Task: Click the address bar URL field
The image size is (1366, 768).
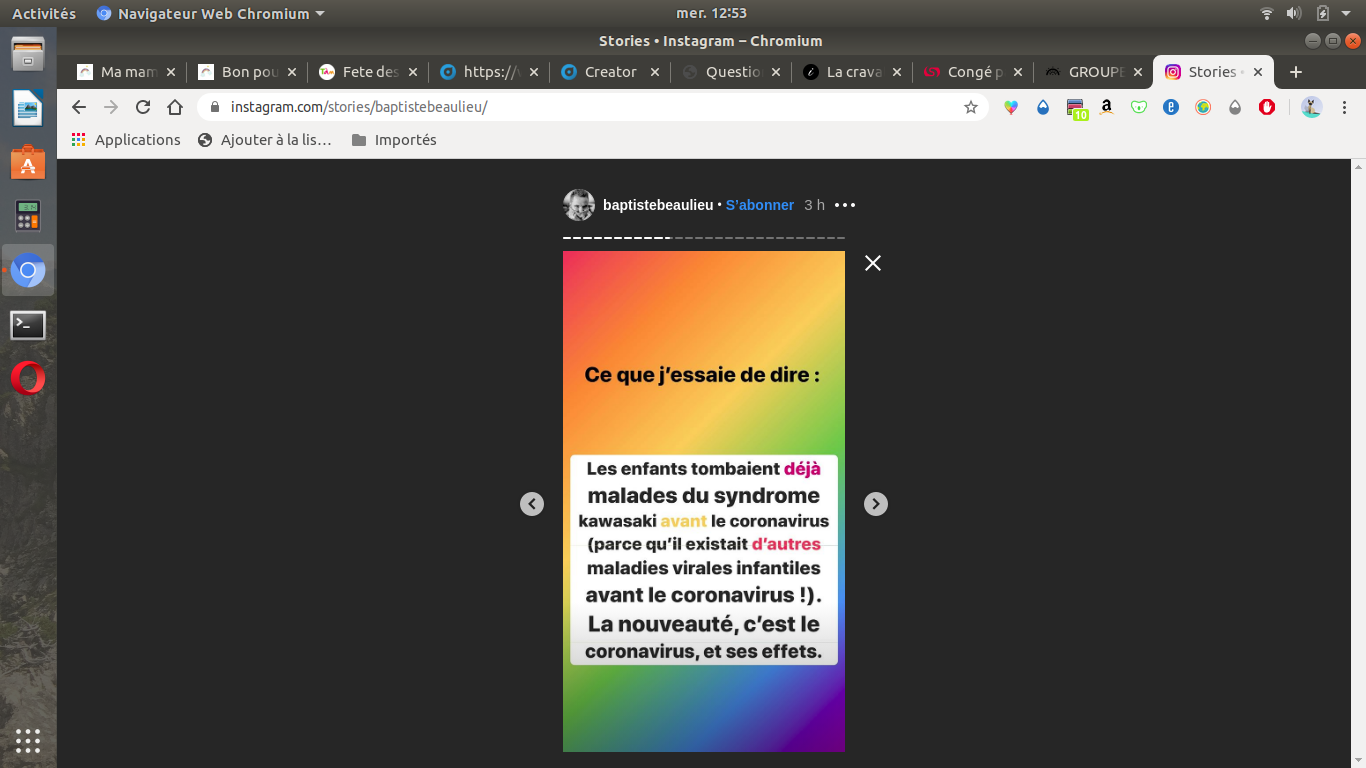Action: 580,107
